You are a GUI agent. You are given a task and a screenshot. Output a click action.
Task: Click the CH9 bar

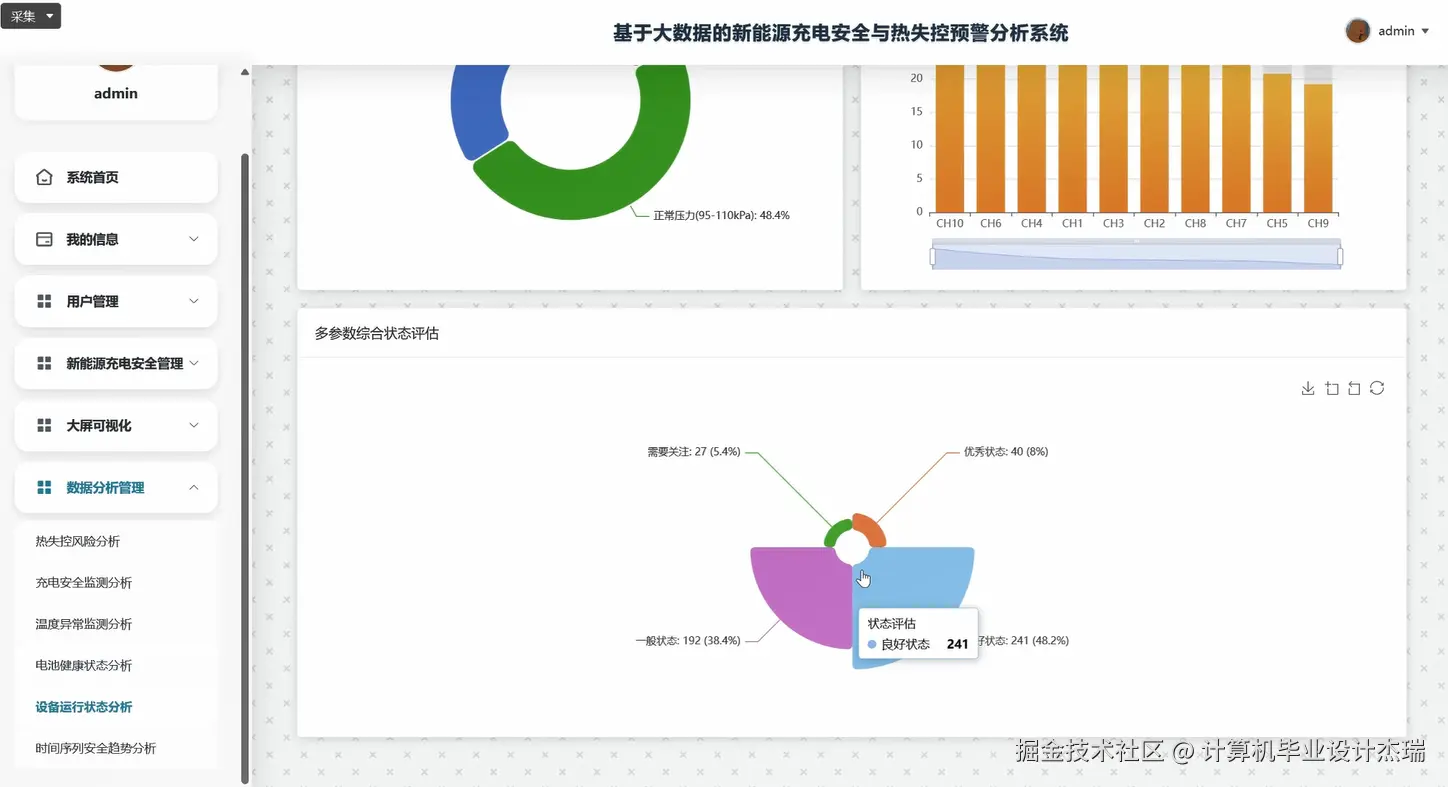coord(1318,147)
